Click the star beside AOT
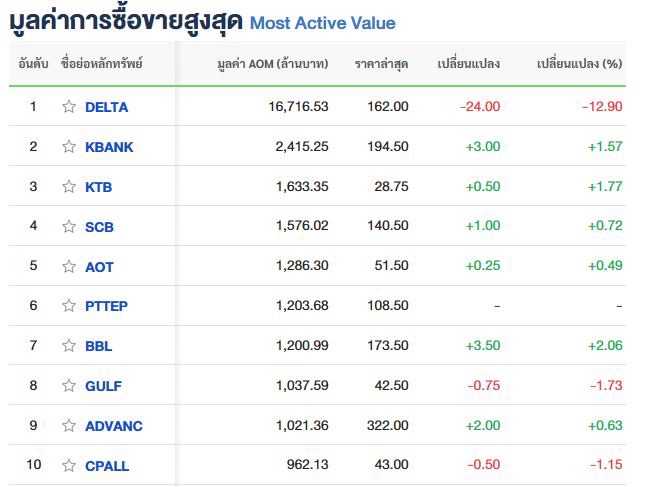Viewport: 646px width, 487px height. [x=69, y=267]
